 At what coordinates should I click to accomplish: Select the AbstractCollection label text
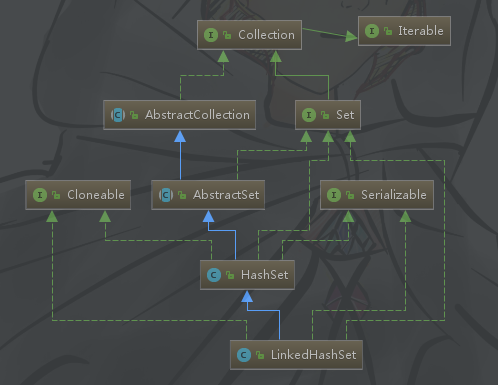click(x=197, y=115)
